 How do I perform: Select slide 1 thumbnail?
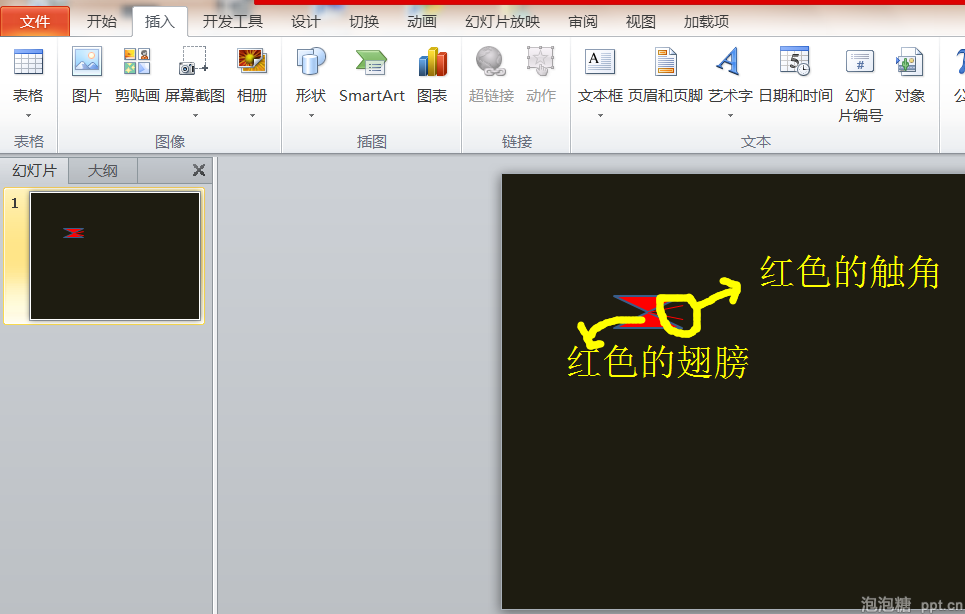(115, 256)
